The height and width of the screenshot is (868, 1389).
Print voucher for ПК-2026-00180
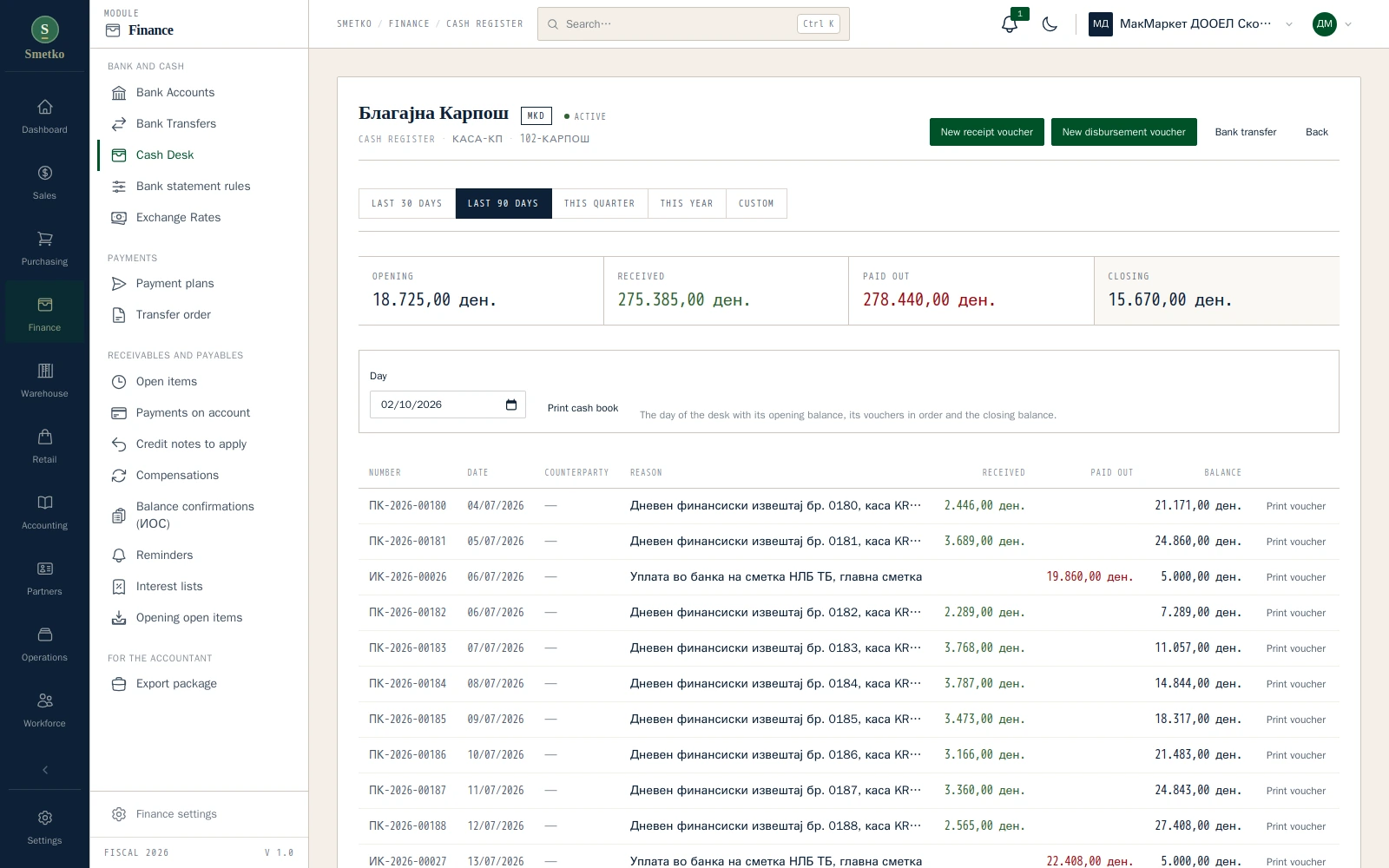point(1296,506)
